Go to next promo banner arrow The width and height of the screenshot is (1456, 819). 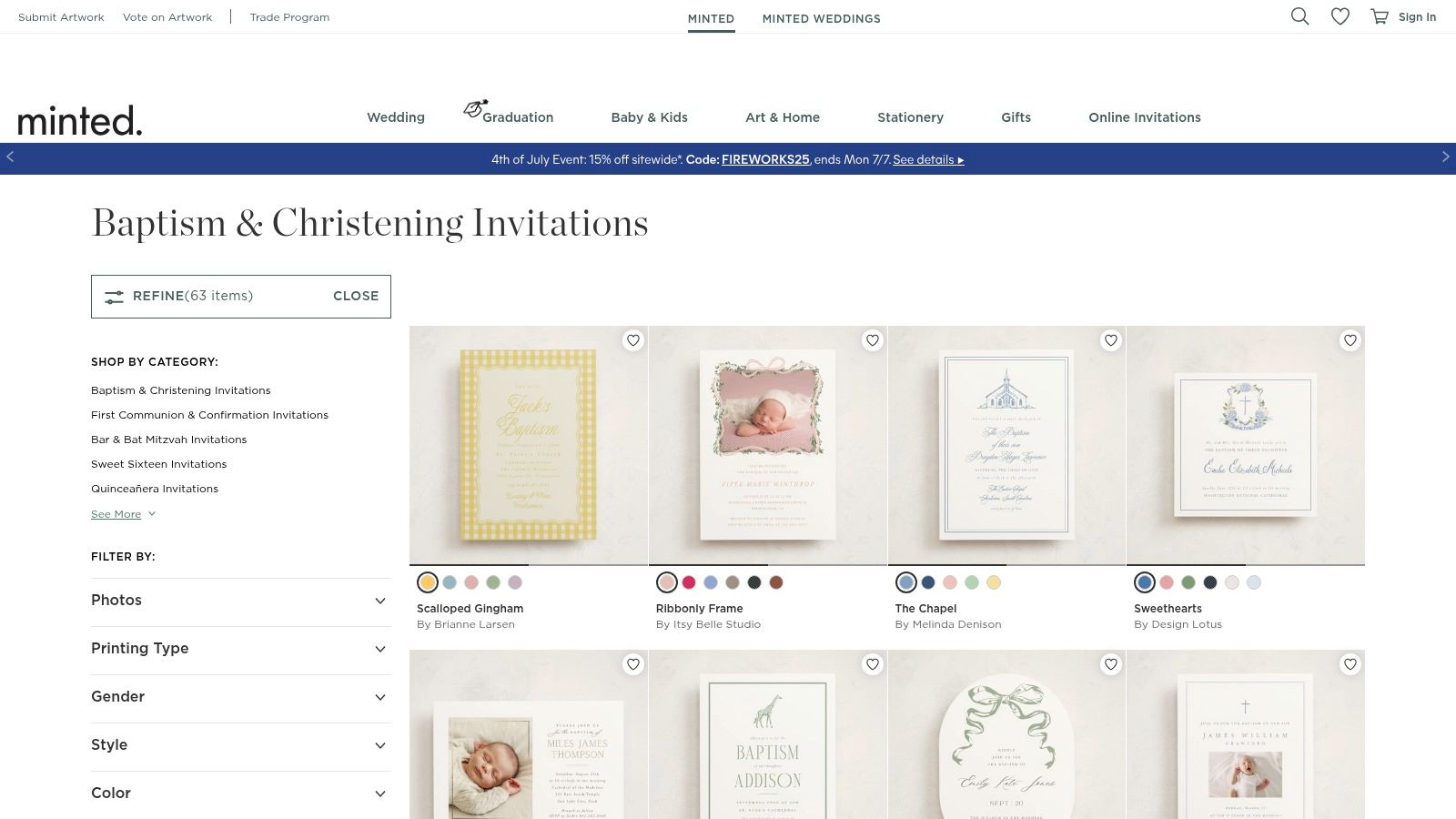pos(1445,157)
